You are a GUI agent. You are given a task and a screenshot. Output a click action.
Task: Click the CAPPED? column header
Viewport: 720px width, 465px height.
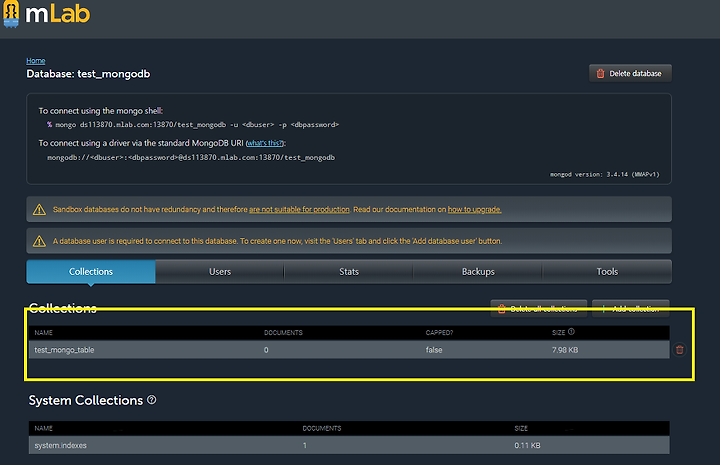439,332
